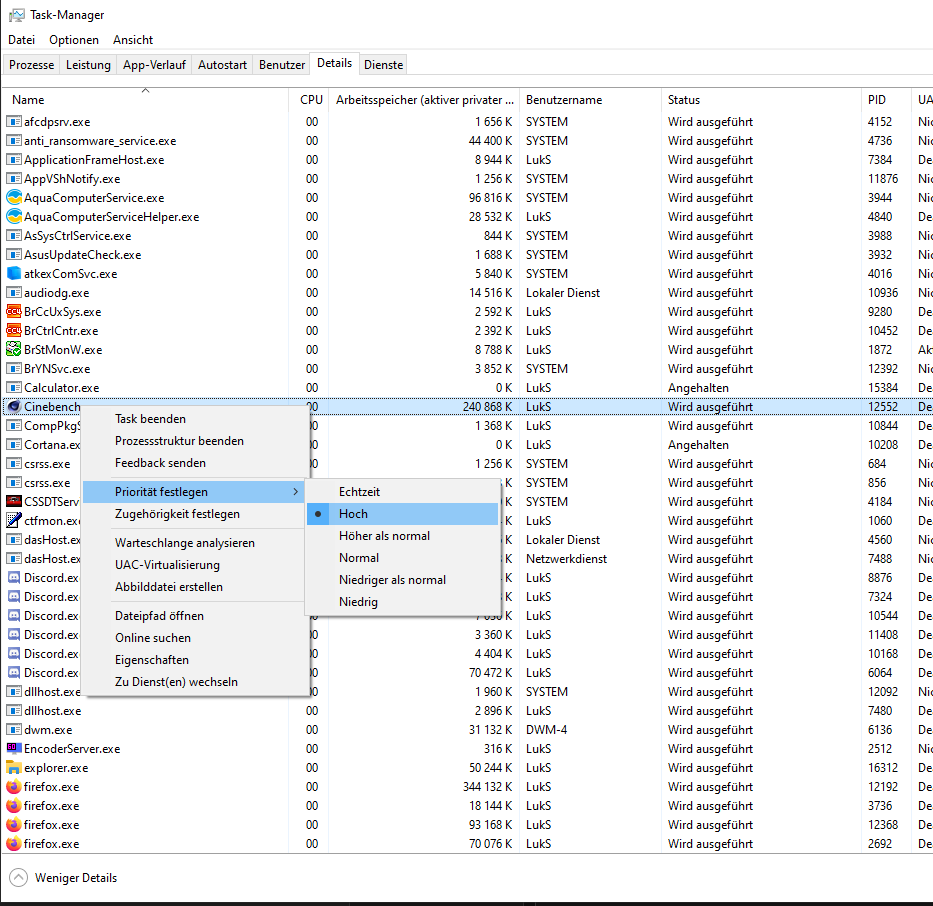Viewport: 933px width, 906px height.
Task: Click the Calculator.exe process icon
Action: click(14, 388)
